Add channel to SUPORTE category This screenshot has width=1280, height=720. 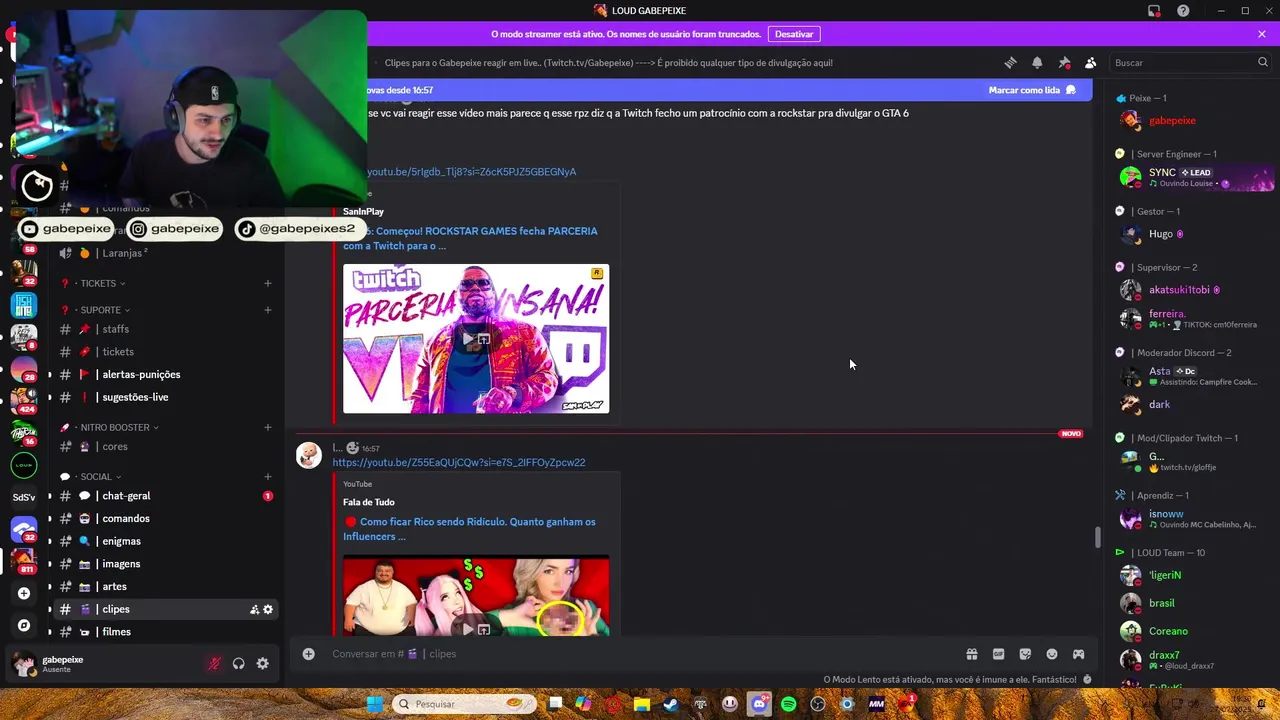point(267,310)
